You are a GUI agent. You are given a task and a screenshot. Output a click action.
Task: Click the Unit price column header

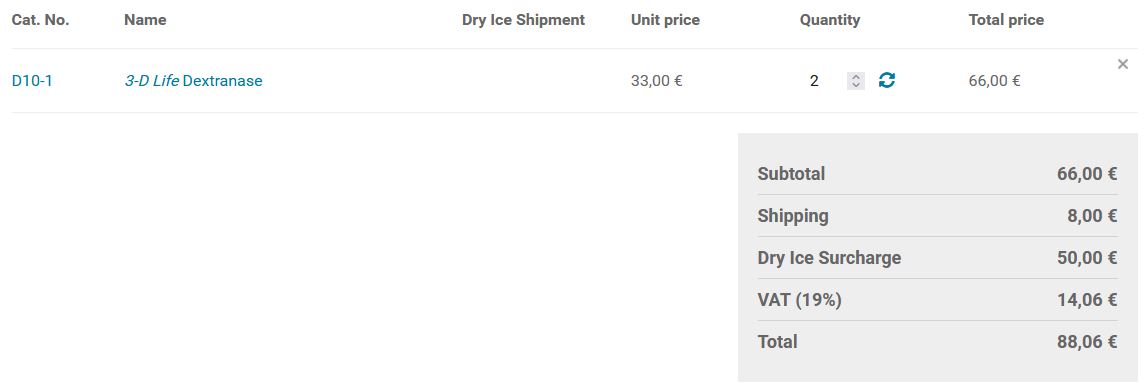click(x=665, y=20)
